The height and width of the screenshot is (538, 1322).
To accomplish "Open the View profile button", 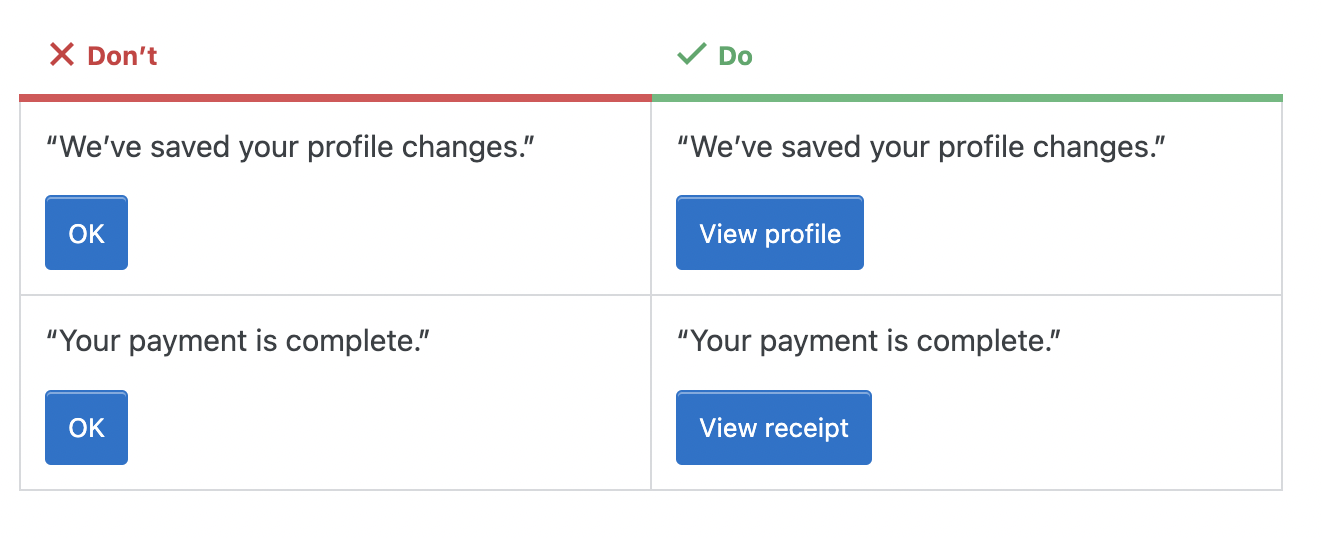I will [x=770, y=233].
